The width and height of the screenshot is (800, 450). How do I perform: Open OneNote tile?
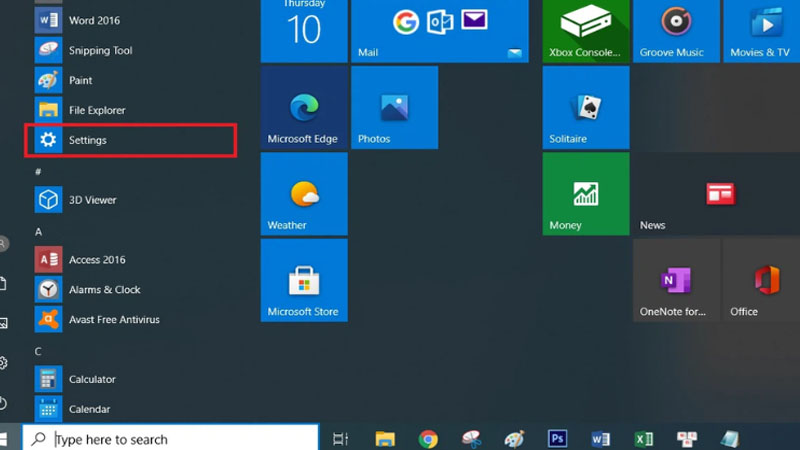pos(676,280)
